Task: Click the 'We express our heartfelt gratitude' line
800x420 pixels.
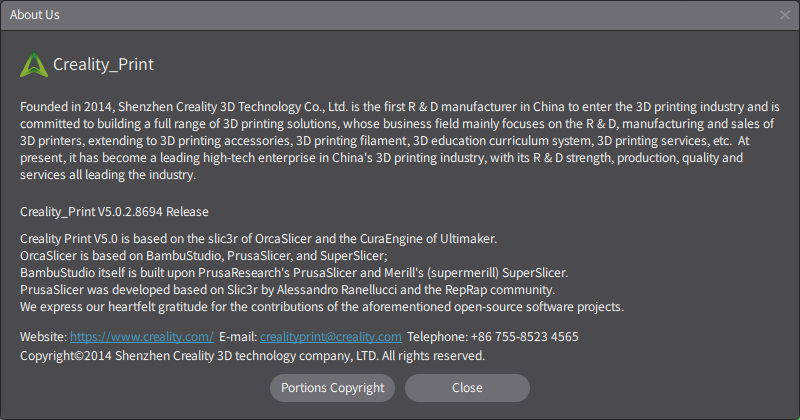Action: [x=322, y=306]
